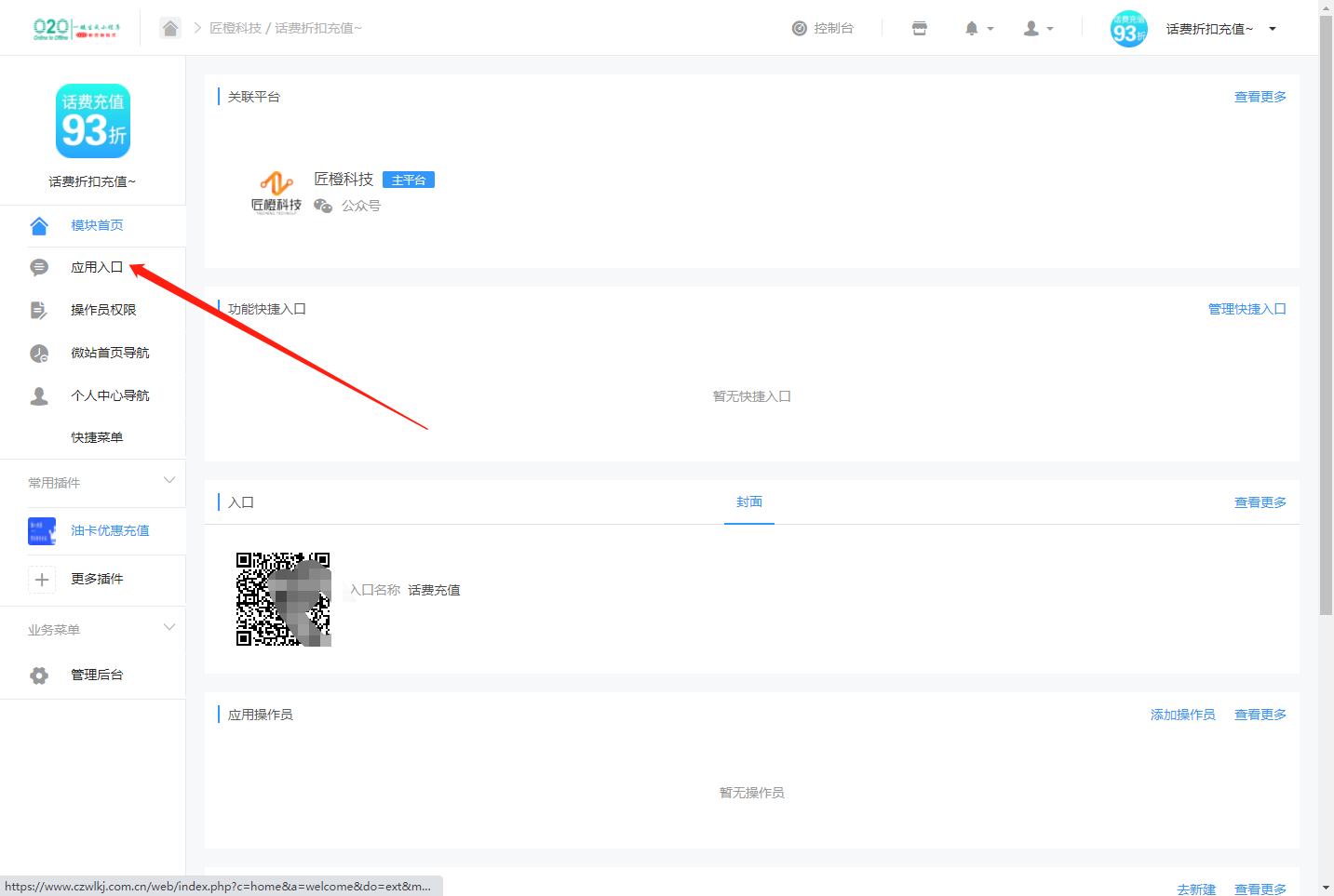Click 添加操作员 link
This screenshot has height=896, width=1334.
[1183, 715]
